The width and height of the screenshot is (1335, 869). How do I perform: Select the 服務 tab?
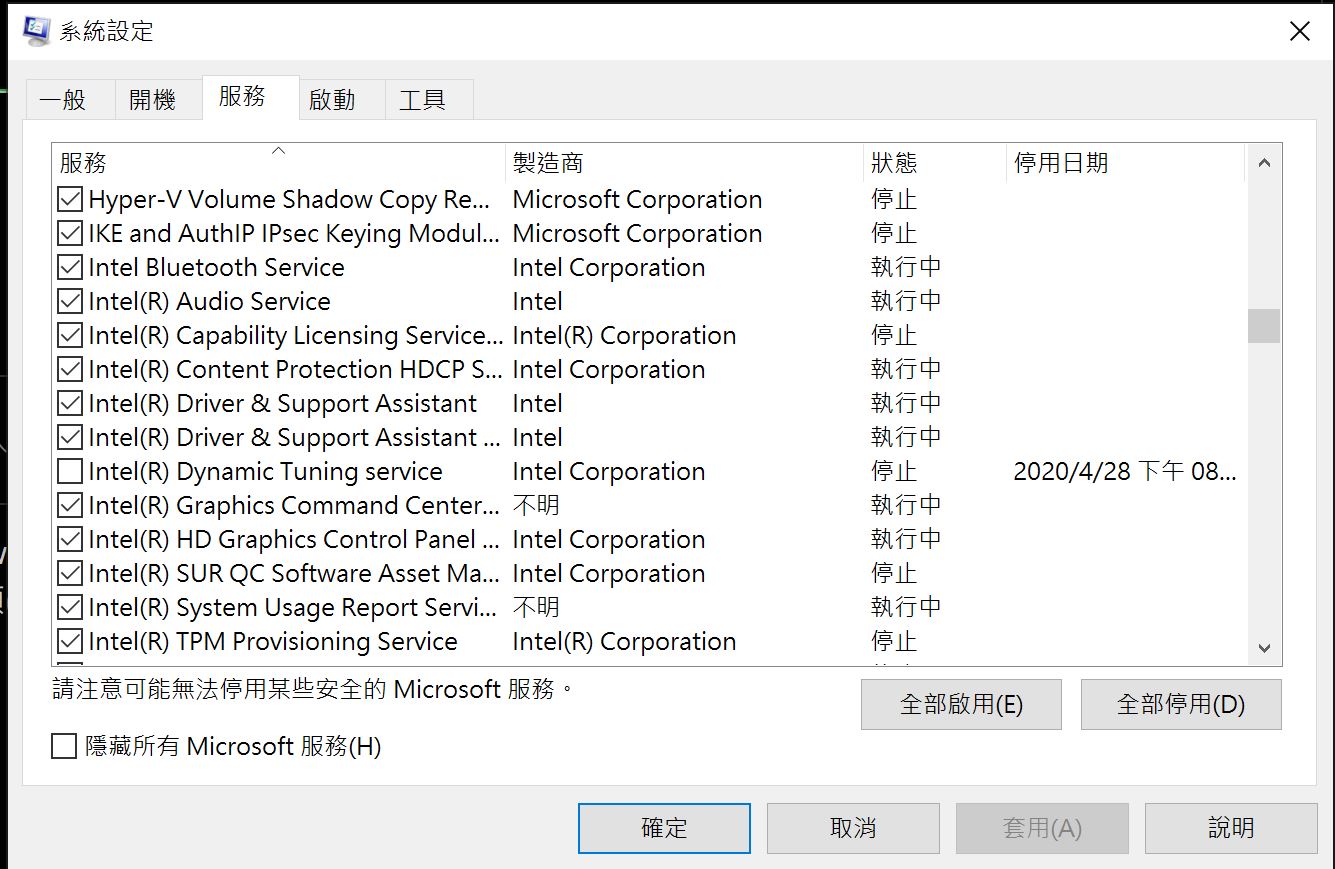(x=250, y=97)
